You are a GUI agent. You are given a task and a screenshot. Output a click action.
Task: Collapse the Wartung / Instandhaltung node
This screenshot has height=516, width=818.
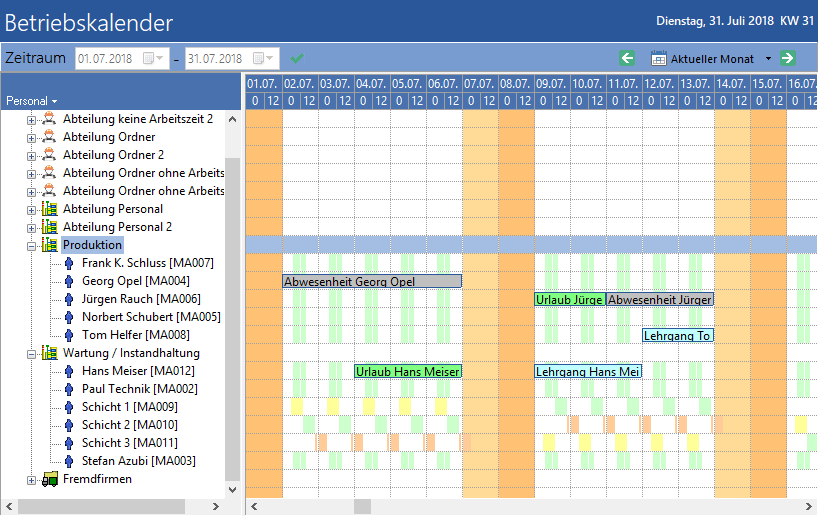(31, 354)
